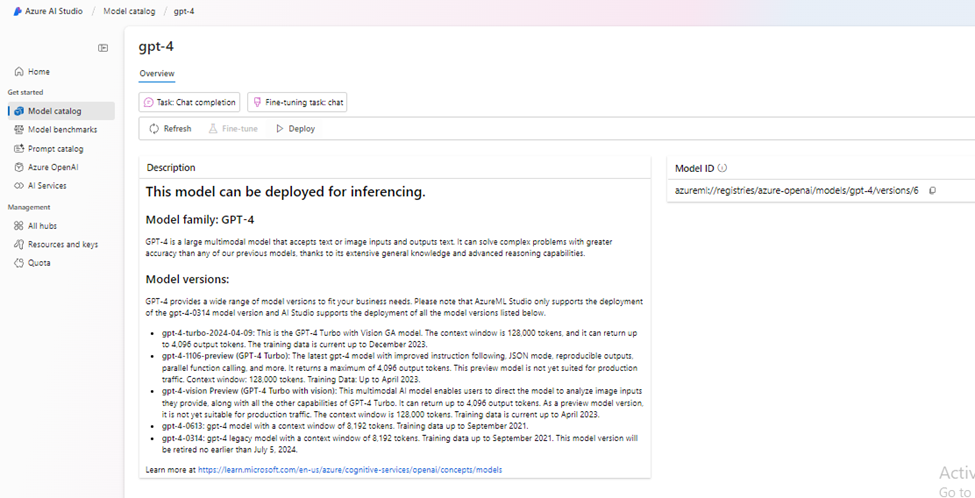Open the learn.microsoft.com models link
This screenshot has width=975, height=498.
350,470
